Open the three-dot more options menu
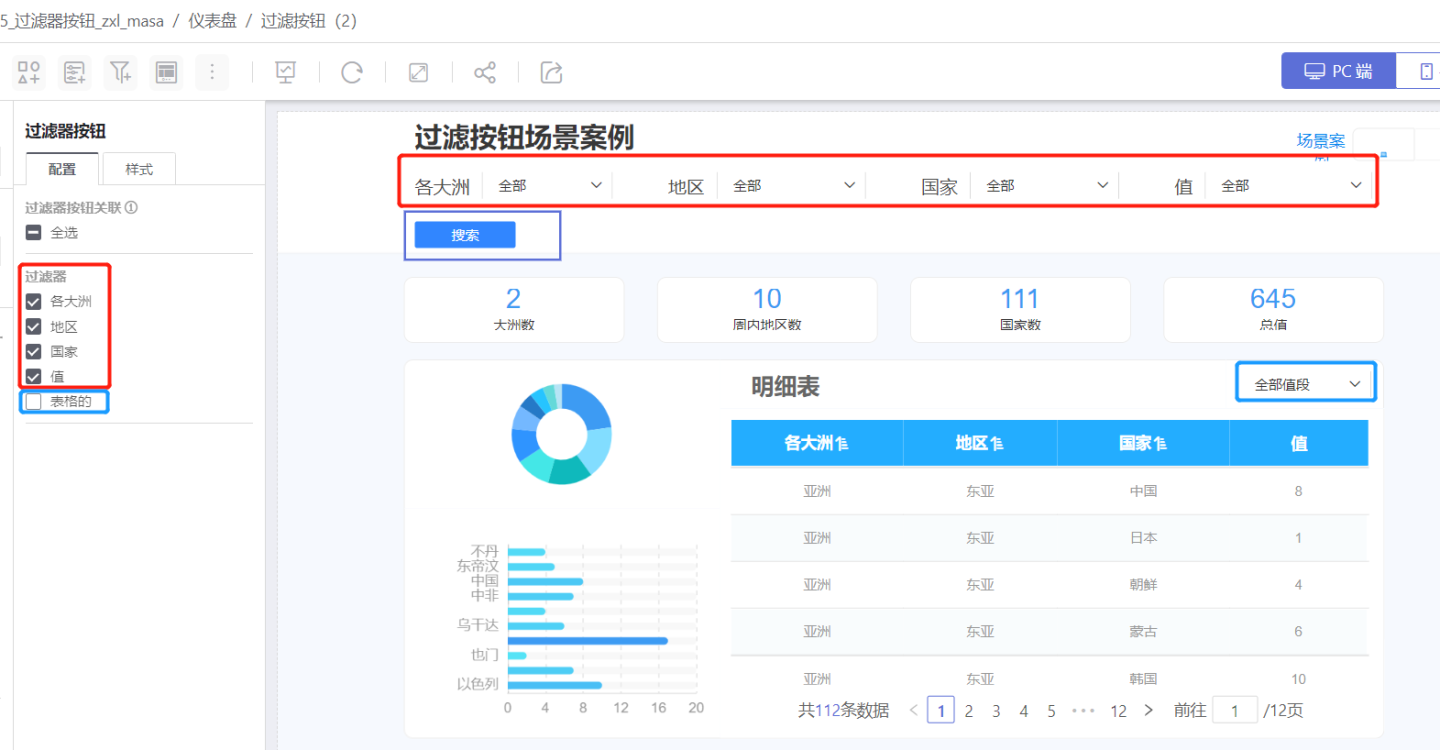This screenshot has width=1440, height=750. point(212,72)
